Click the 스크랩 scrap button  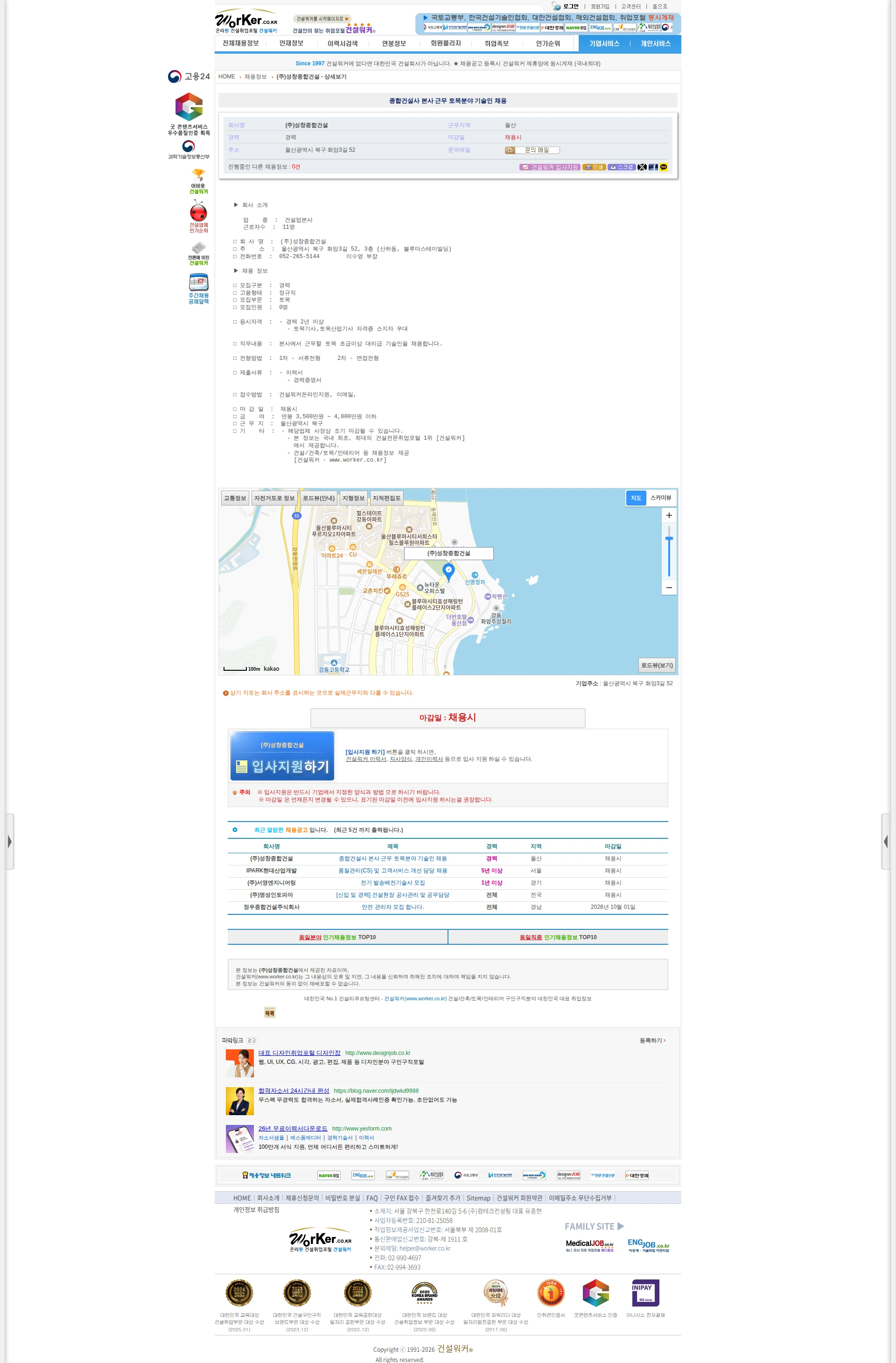622,167
